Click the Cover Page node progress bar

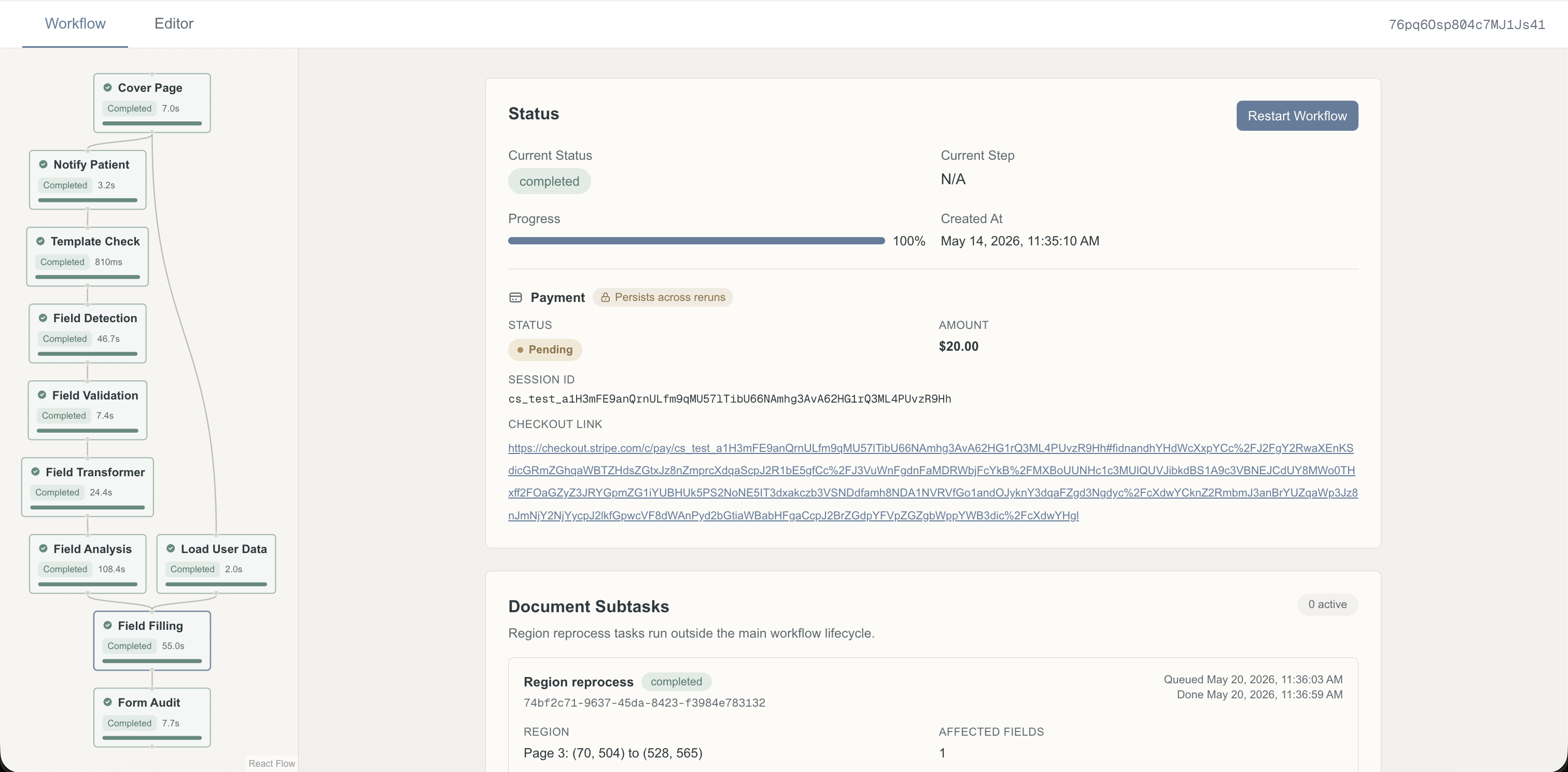(x=152, y=123)
